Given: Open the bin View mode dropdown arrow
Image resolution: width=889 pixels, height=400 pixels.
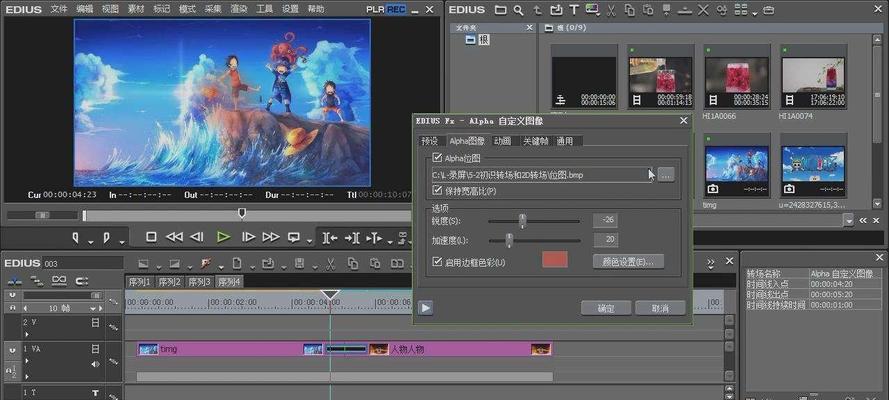Looking at the screenshot, I should click(x=755, y=14).
